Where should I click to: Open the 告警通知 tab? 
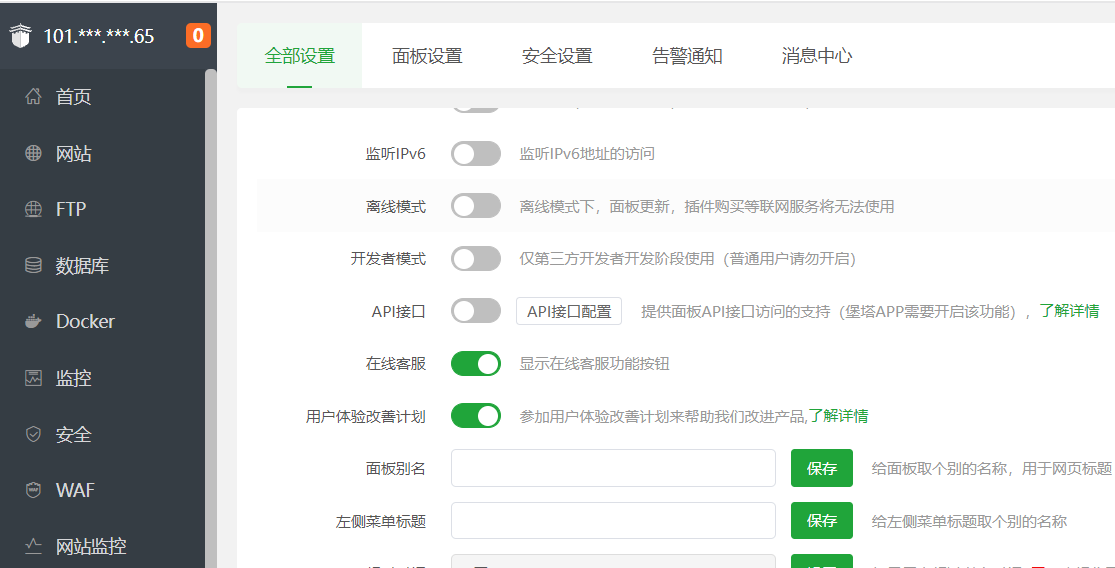point(687,56)
